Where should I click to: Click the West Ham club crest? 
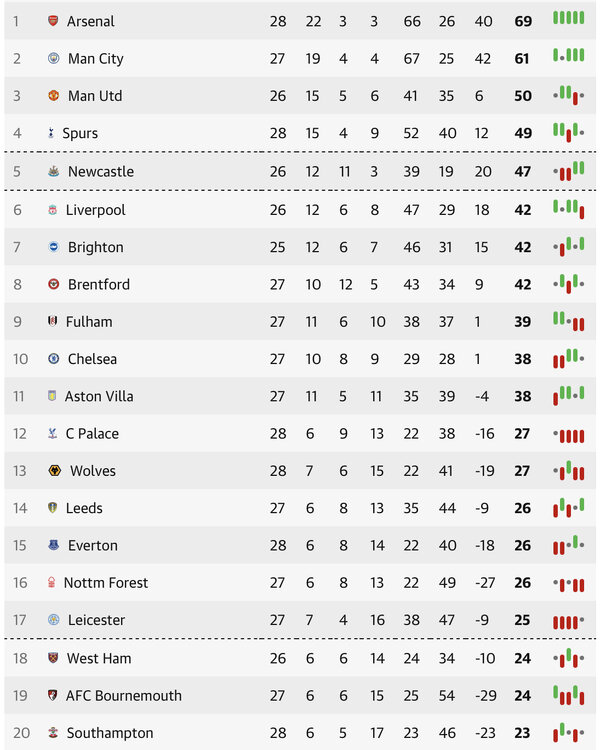click(54, 658)
